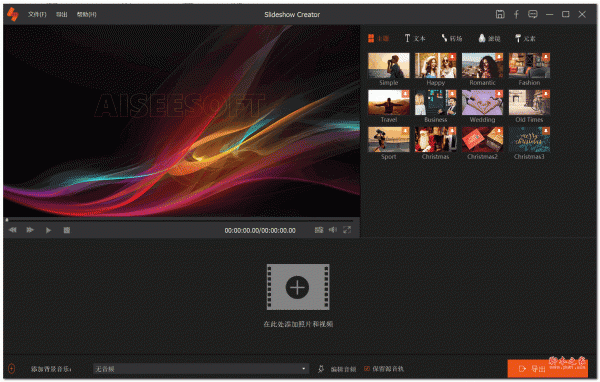Add photos and videos with plus button
Screen dimensions: 600x382
(298, 287)
